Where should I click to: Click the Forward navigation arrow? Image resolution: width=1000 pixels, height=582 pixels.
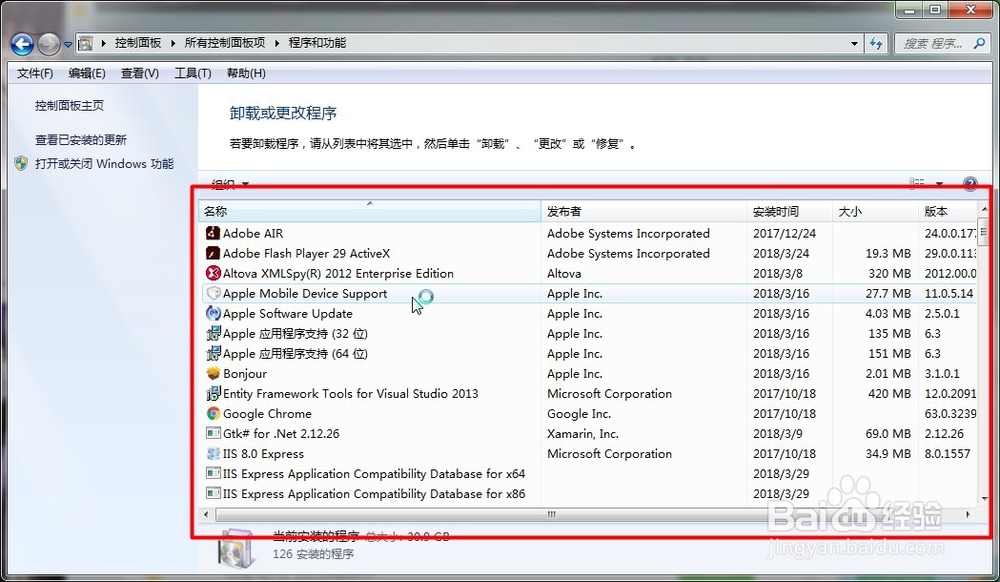49,44
